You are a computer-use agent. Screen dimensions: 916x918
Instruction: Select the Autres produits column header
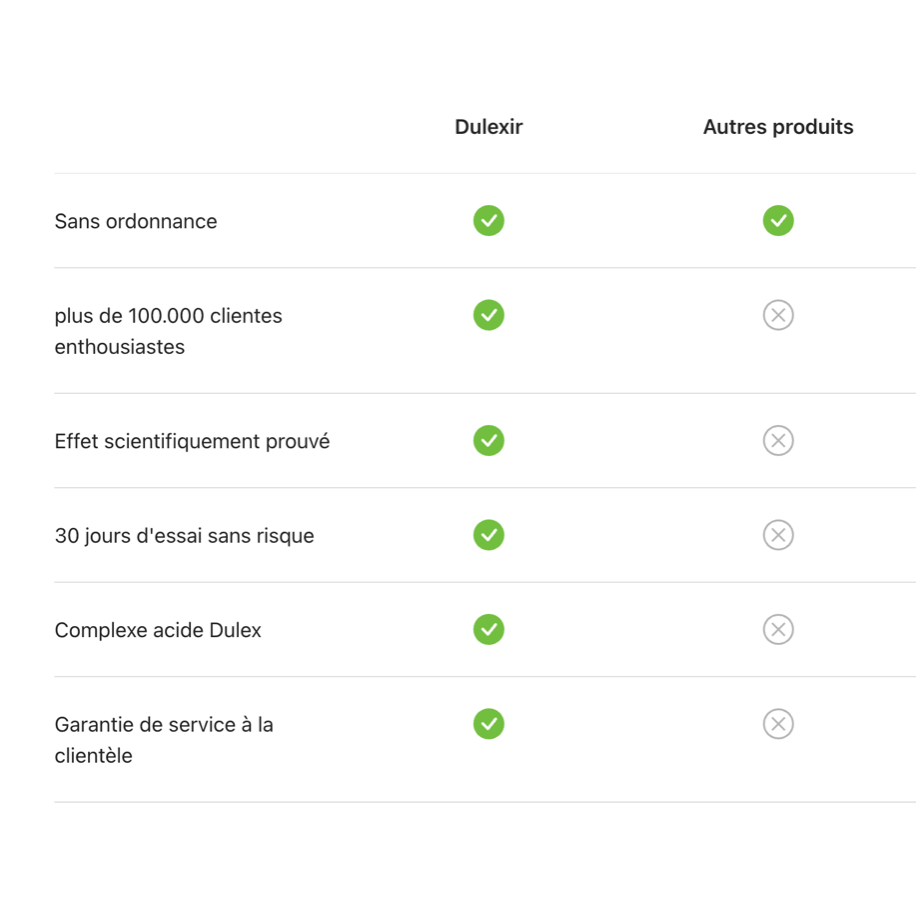point(778,126)
